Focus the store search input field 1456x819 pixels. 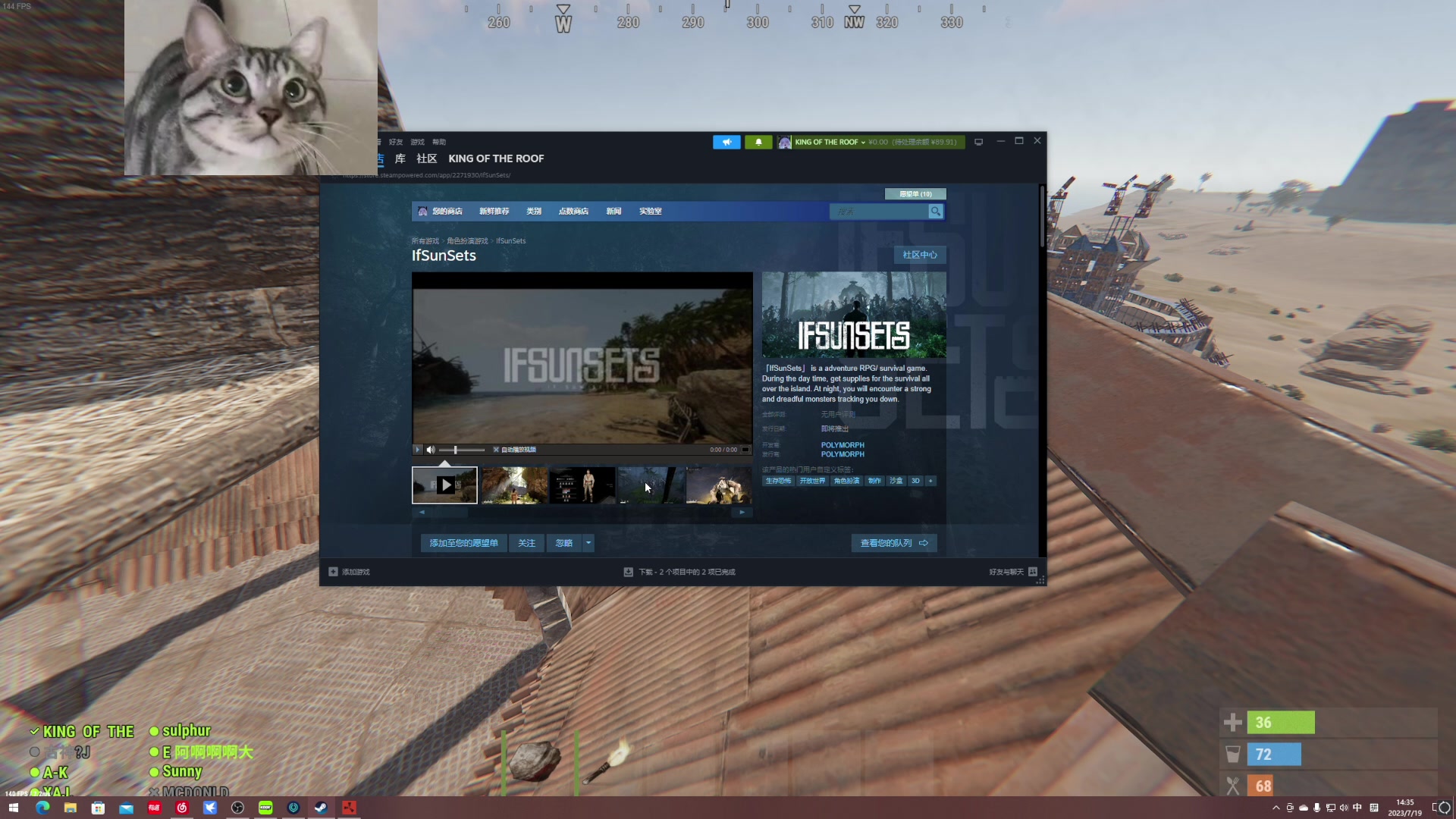tap(879, 212)
